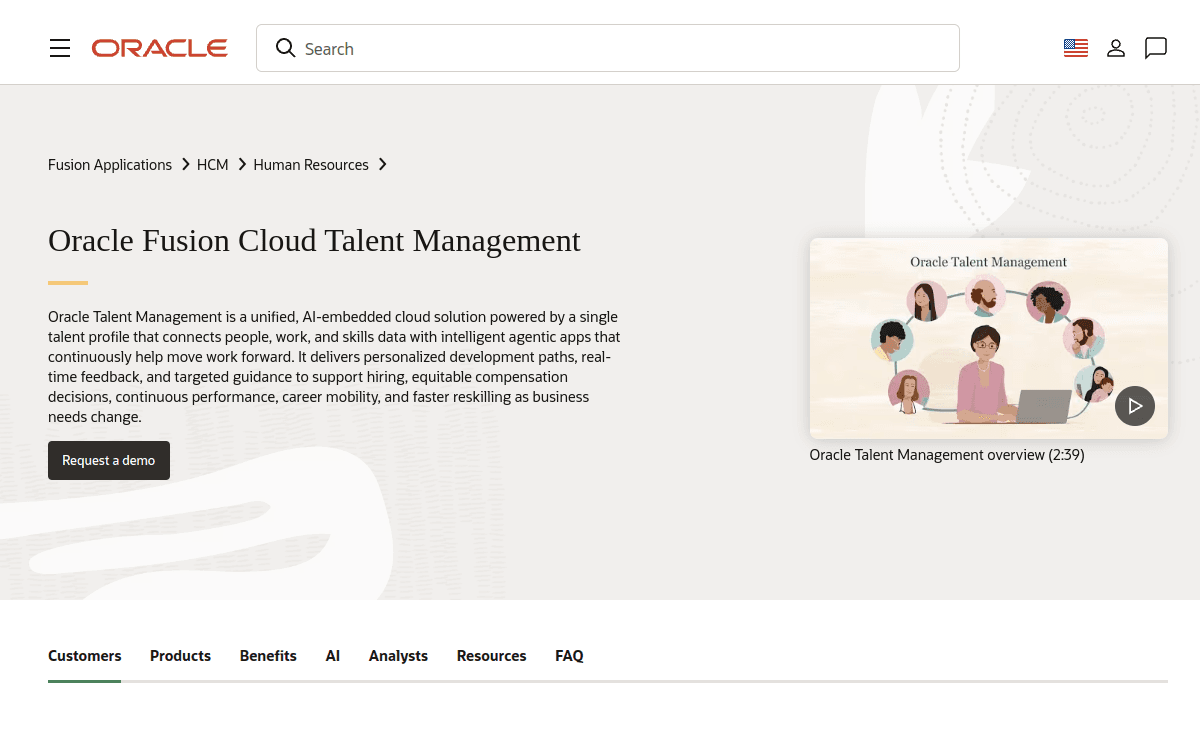The height and width of the screenshot is (750, 1200).
Task: Open the Oracle Talent Management video thumbnail
Action: (x=989, y=338)
